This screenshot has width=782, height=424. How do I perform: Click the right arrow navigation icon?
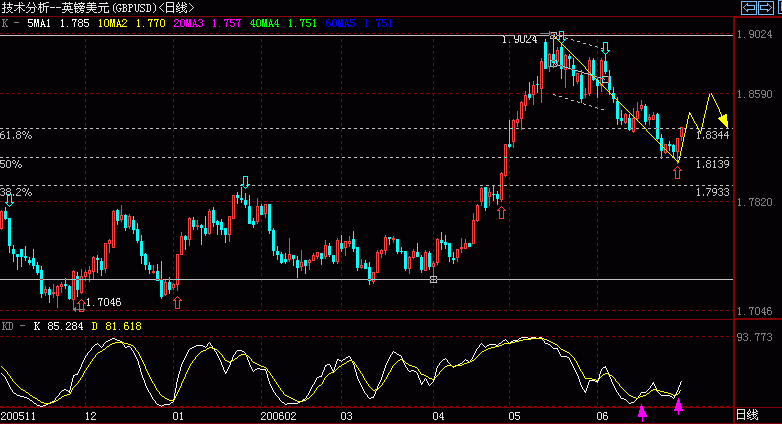click(766, 7)
